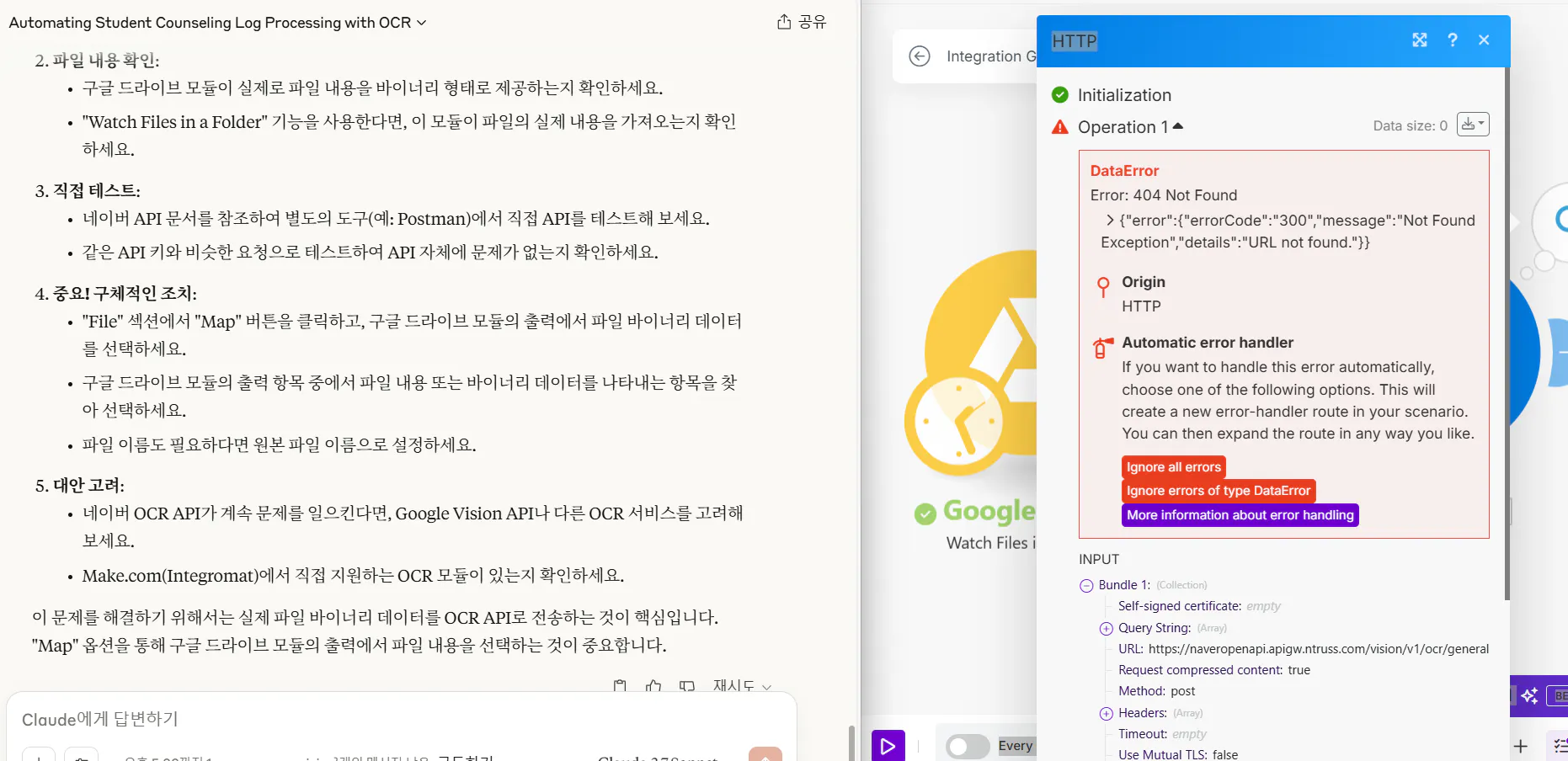Click the Data size: 0 label
Viewport: 1568px width, 761px height.
[x=1410, y=125]
